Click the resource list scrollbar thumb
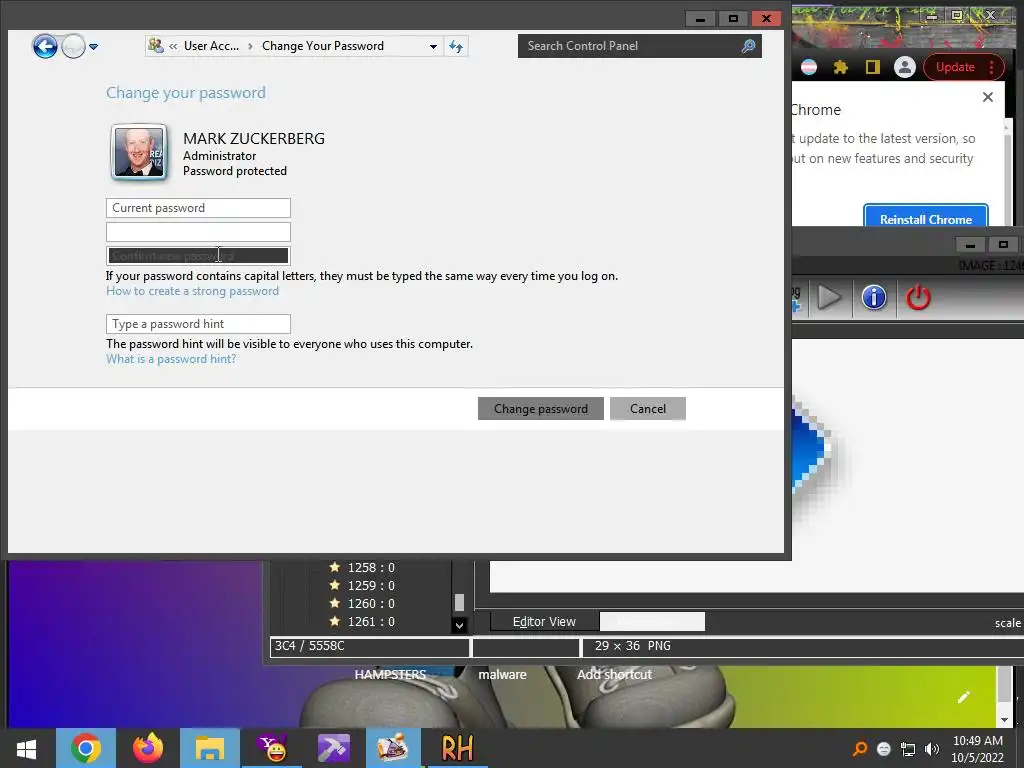The image size is (1024, 768). click(459, 602)
